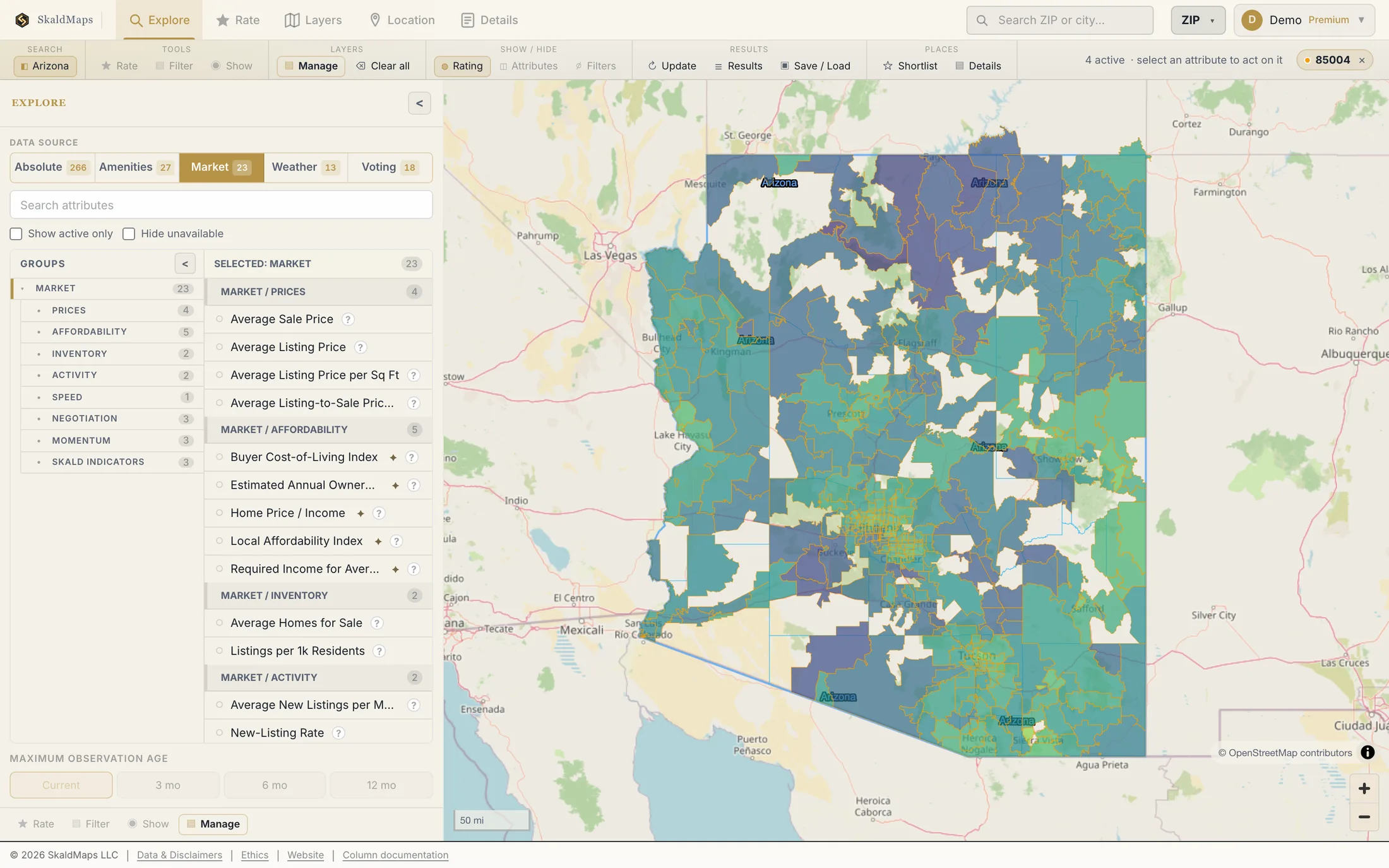Viewport: 1389px width, 868px height.
Task: Click the premium star beside Buyer Cost-of-Living Index
Action: pyautogui.click(x=393, y=458)
